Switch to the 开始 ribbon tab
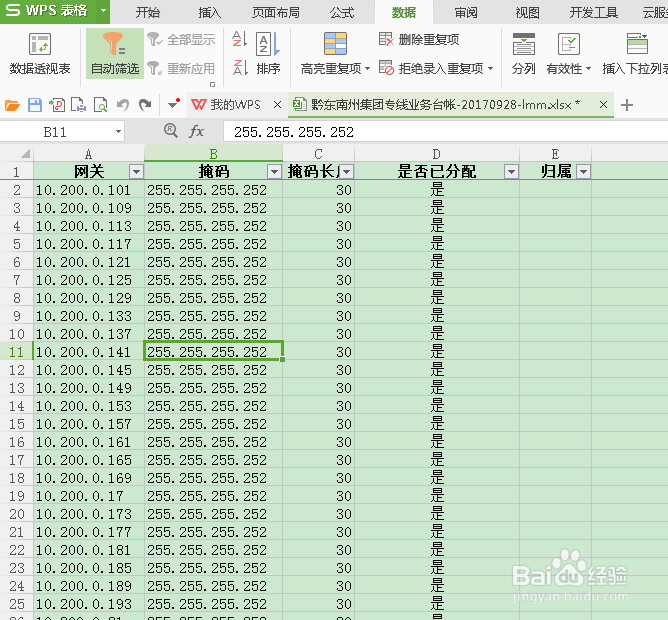 pos(147,12)
